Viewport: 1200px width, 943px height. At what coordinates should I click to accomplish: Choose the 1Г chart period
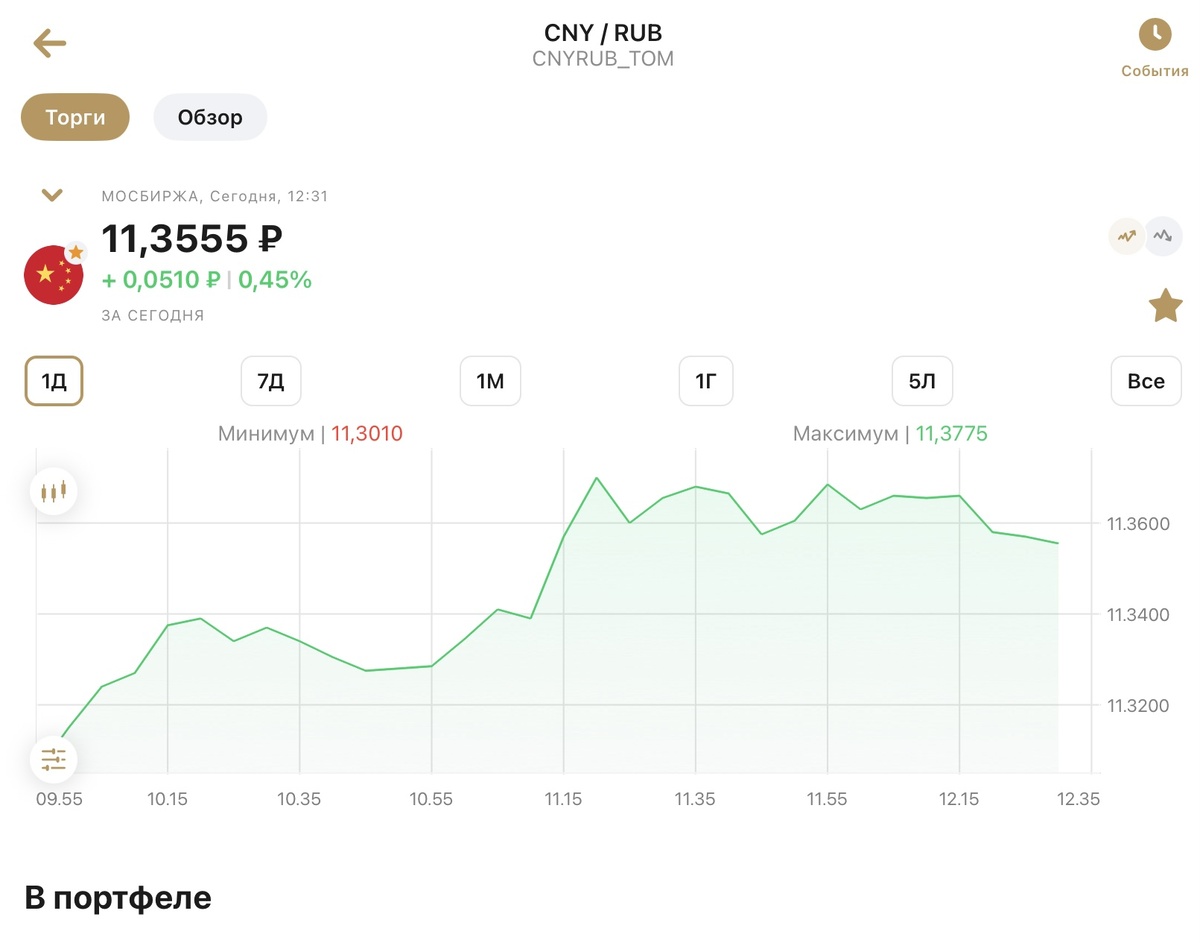click(706, 381)
